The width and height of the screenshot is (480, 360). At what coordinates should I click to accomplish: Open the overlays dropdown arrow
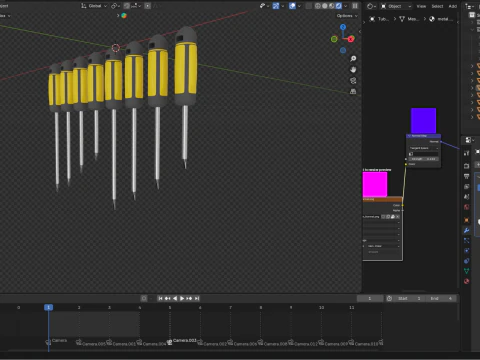coord(299,6)
